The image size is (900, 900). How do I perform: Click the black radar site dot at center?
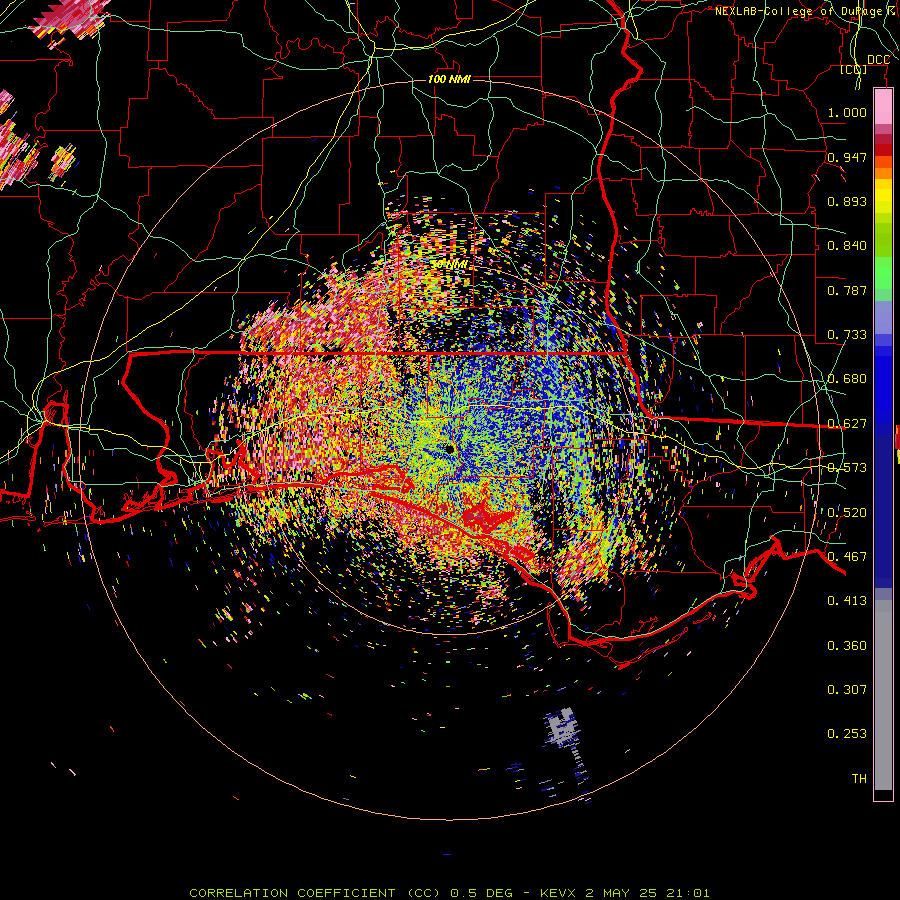[449, 448]
